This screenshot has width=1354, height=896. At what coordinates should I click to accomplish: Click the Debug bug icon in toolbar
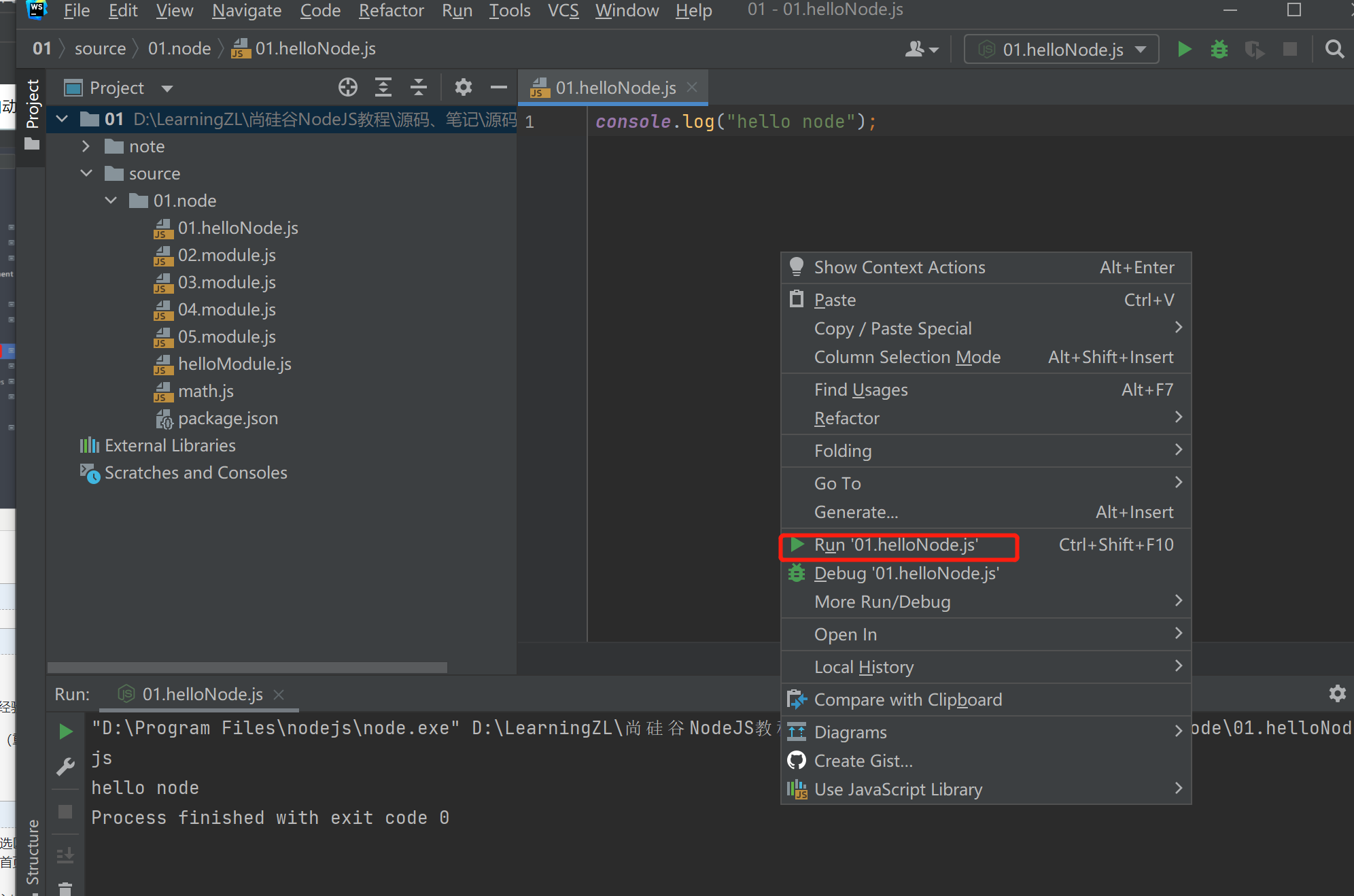1219,49
